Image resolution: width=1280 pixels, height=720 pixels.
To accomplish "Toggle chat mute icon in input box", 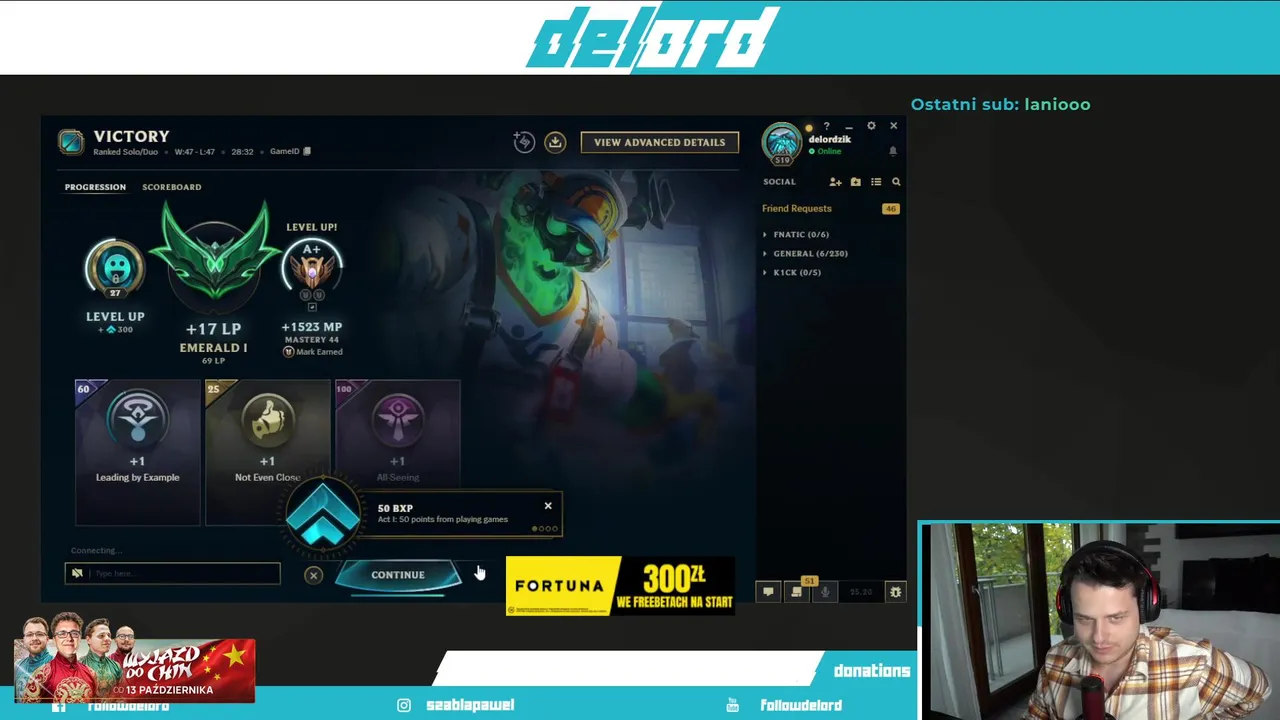I will tap(77, 573).
